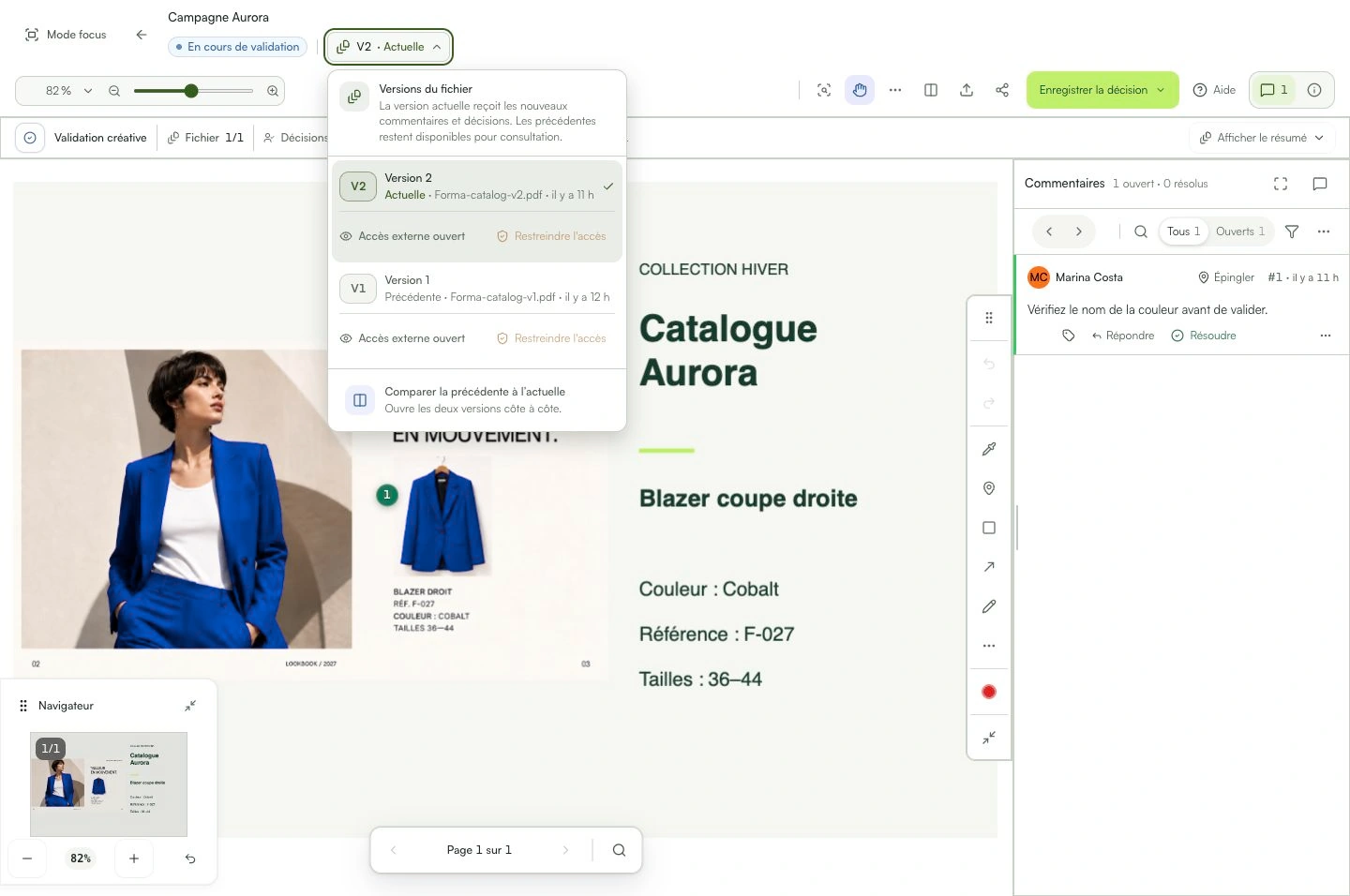Pick the red annotation color swatch
This screenshot has height=896, width=1350.
[989, 692]
